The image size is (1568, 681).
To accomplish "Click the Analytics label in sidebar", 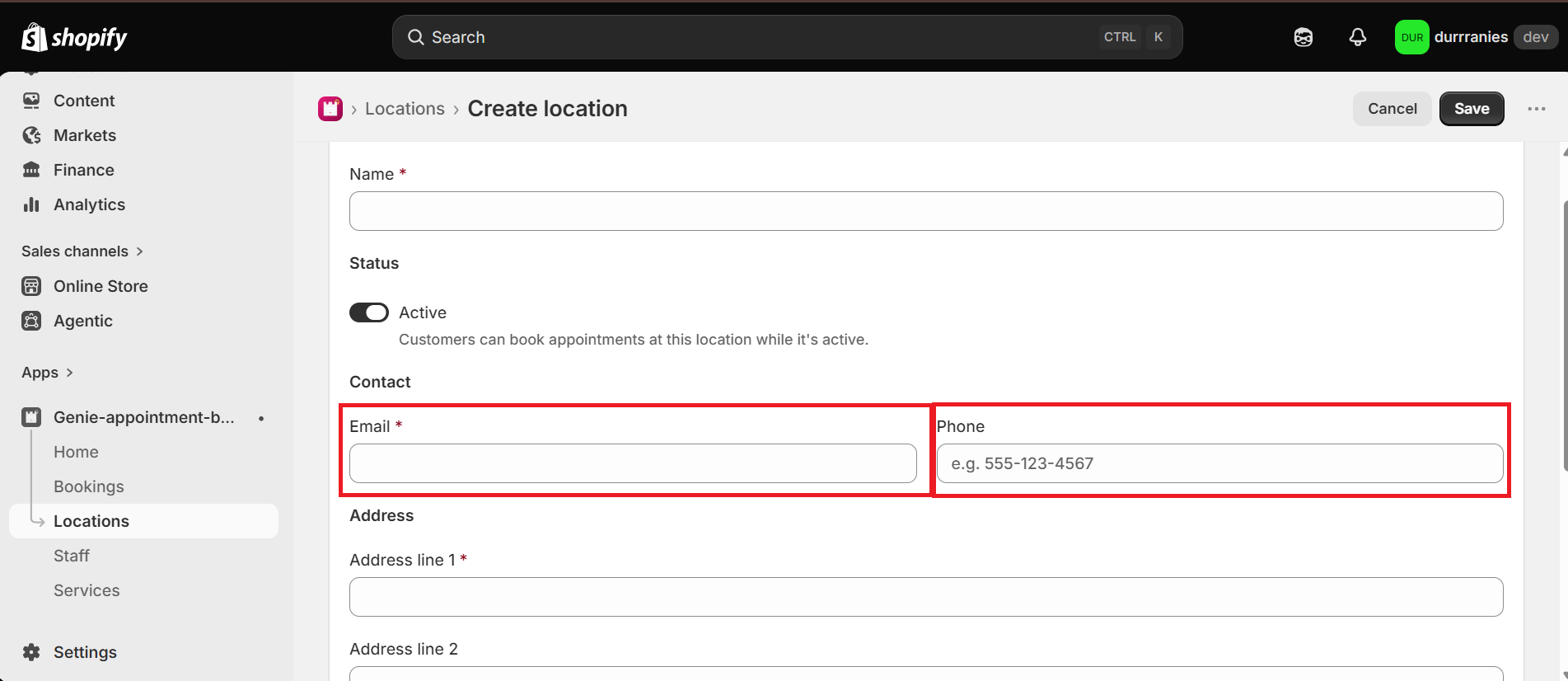I will [x=89, y=204].
